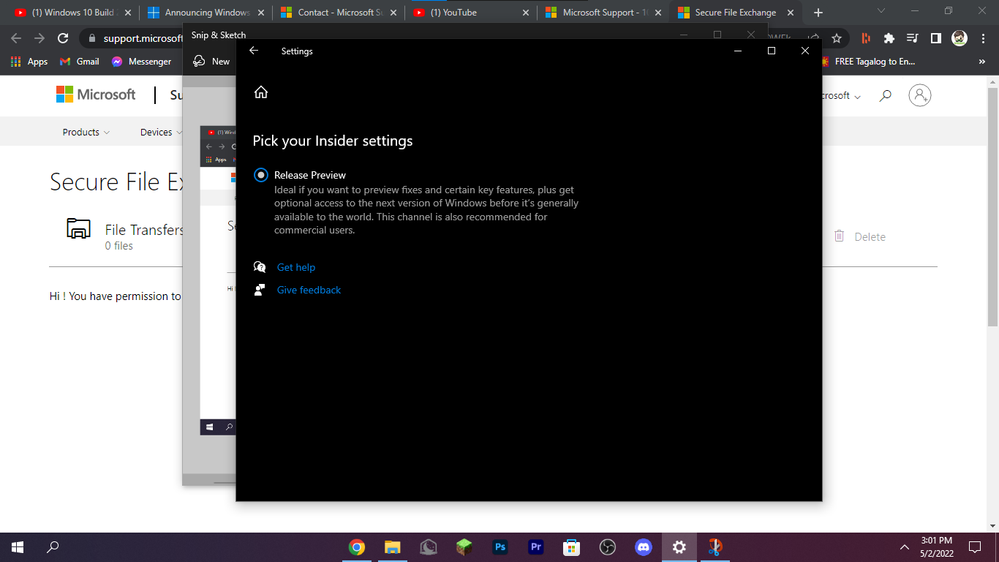This screenshot has width=999, height=562.
Task: Click the sign-in account icon on Microsoft page
Action: click(919, 95)
